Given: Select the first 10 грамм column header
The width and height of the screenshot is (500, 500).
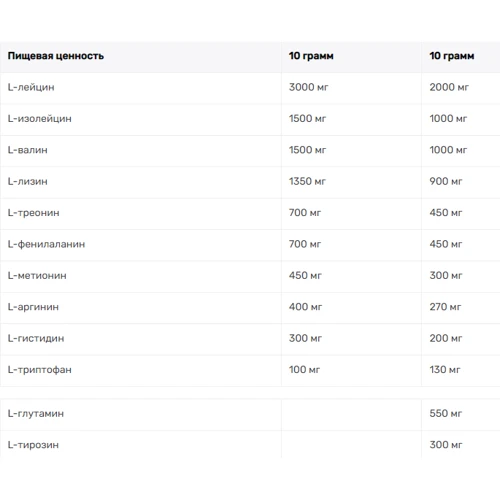Looking at the screenshot, I should click(x=311, y=56).
